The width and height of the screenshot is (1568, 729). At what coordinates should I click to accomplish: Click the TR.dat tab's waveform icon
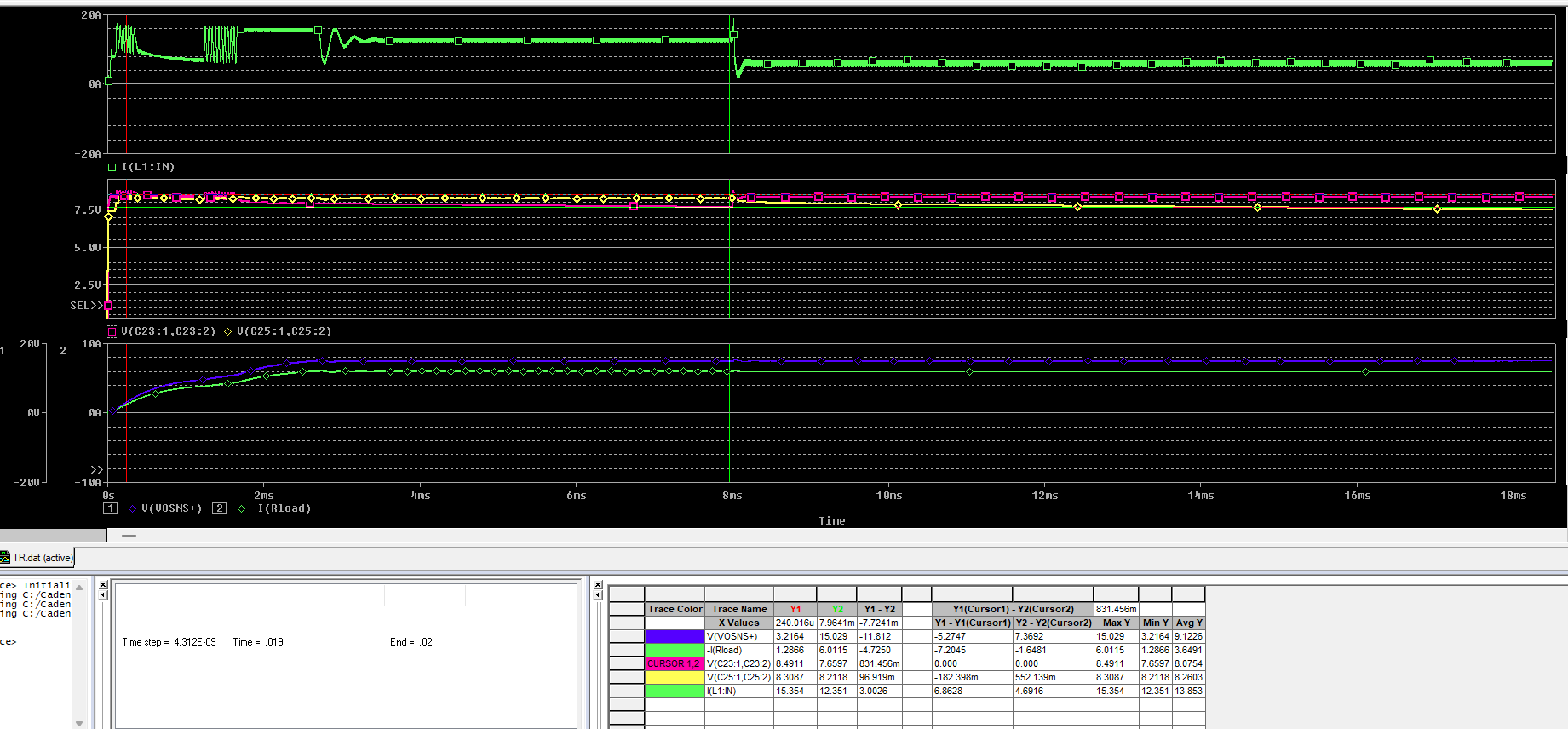tap(5, 558)
